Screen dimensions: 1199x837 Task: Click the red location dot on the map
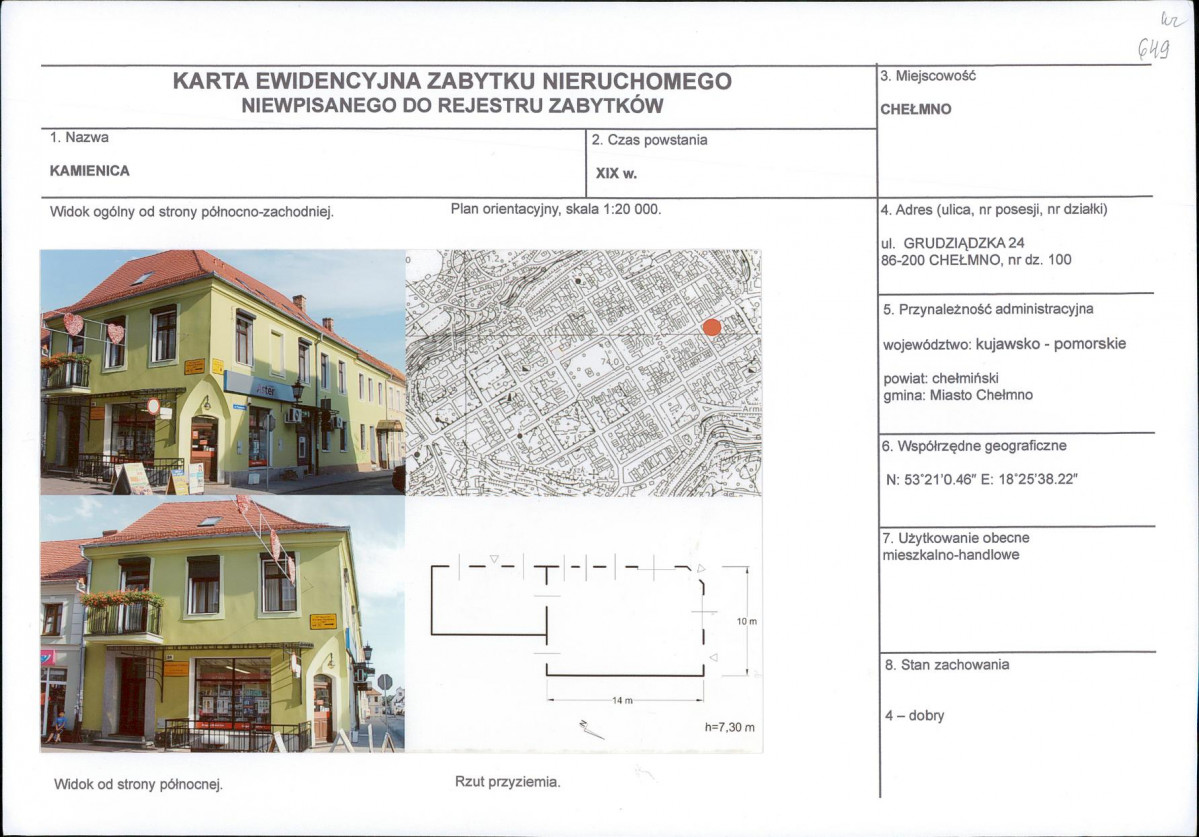click(712, 327)
